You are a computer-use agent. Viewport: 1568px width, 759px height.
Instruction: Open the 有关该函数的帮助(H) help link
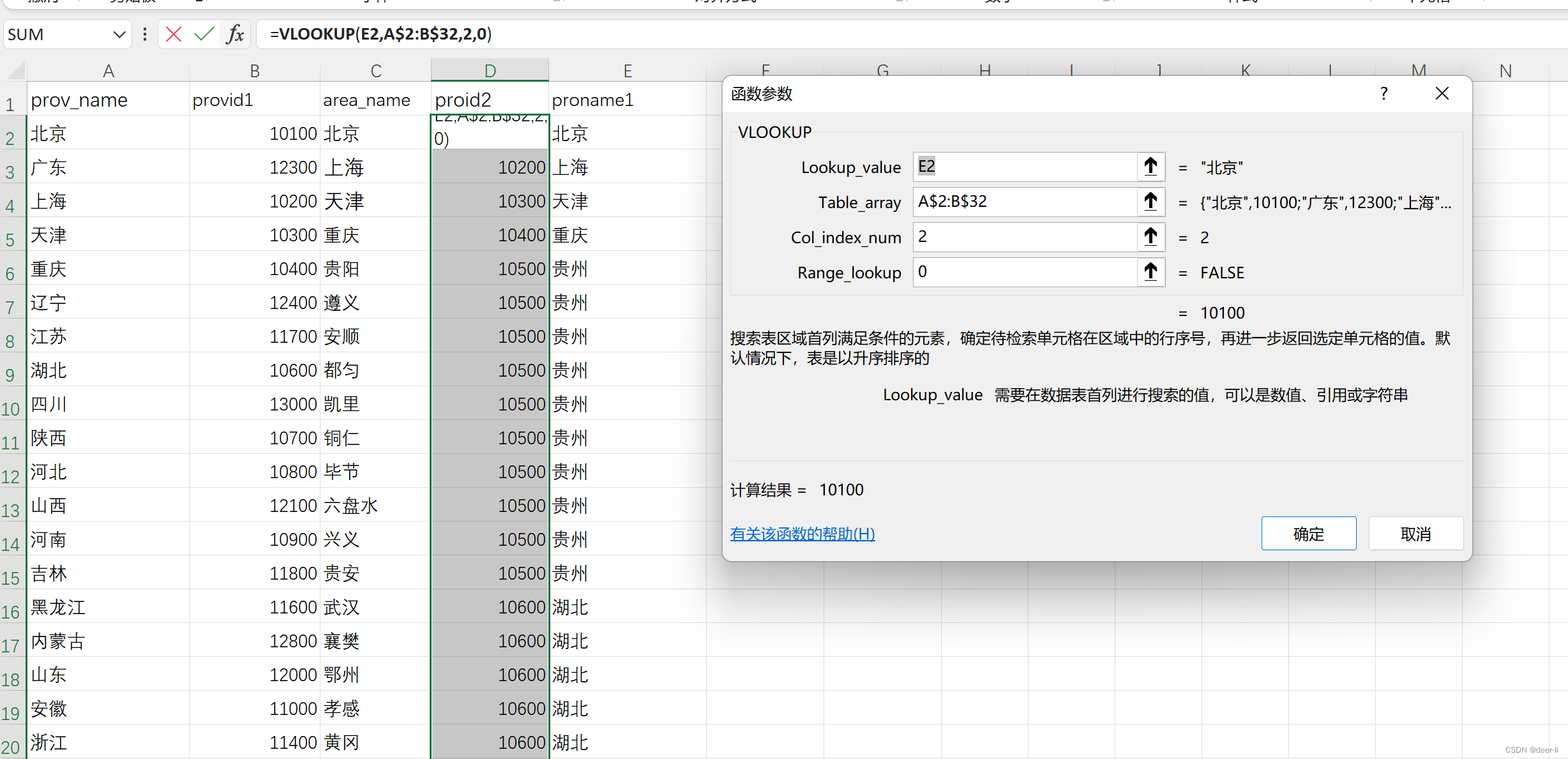point(803,534)
